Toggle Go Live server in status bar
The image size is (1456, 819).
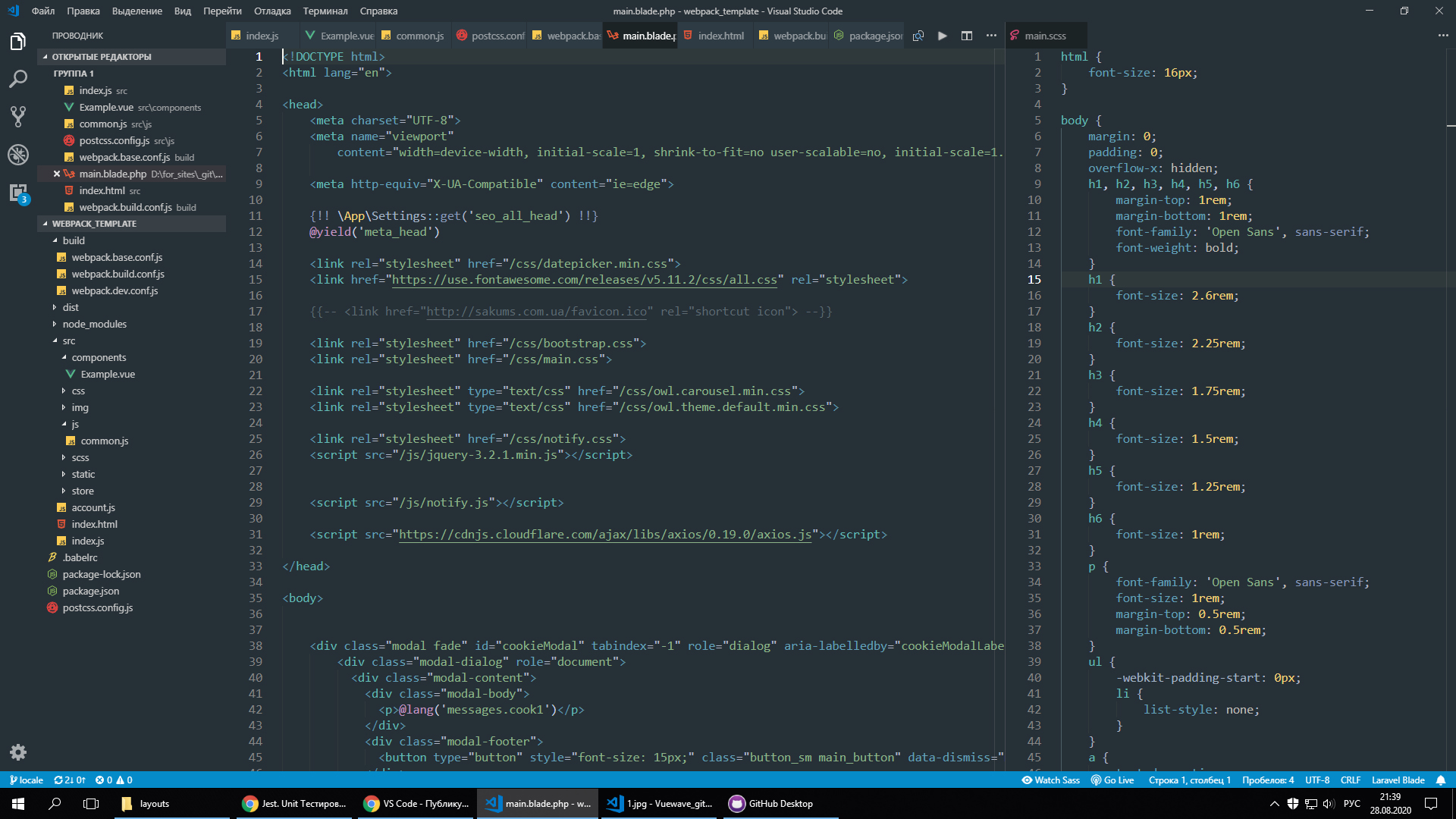coord(1112,780)
